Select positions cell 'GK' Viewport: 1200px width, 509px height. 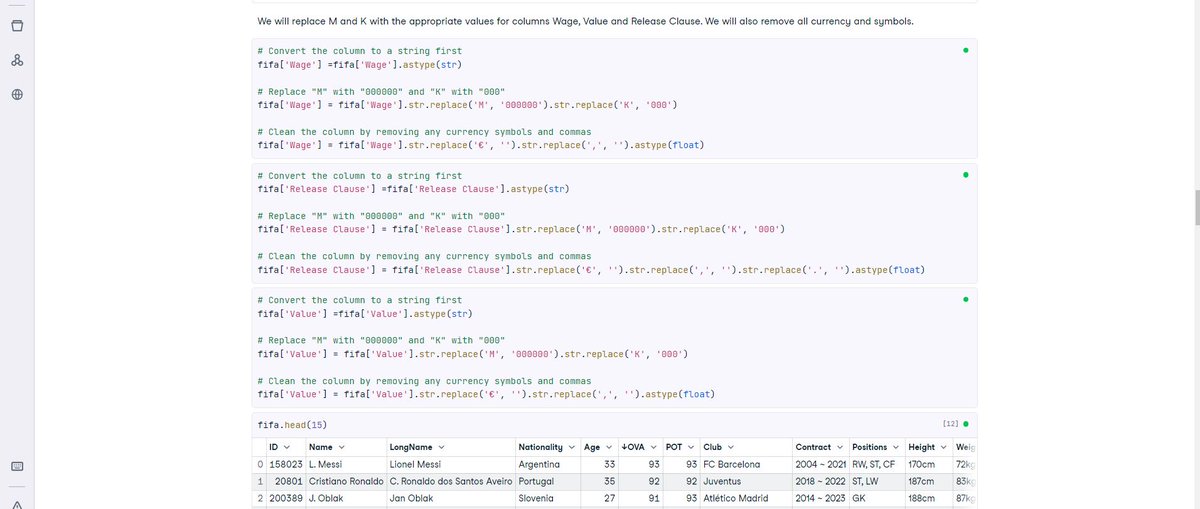(877, 499)
